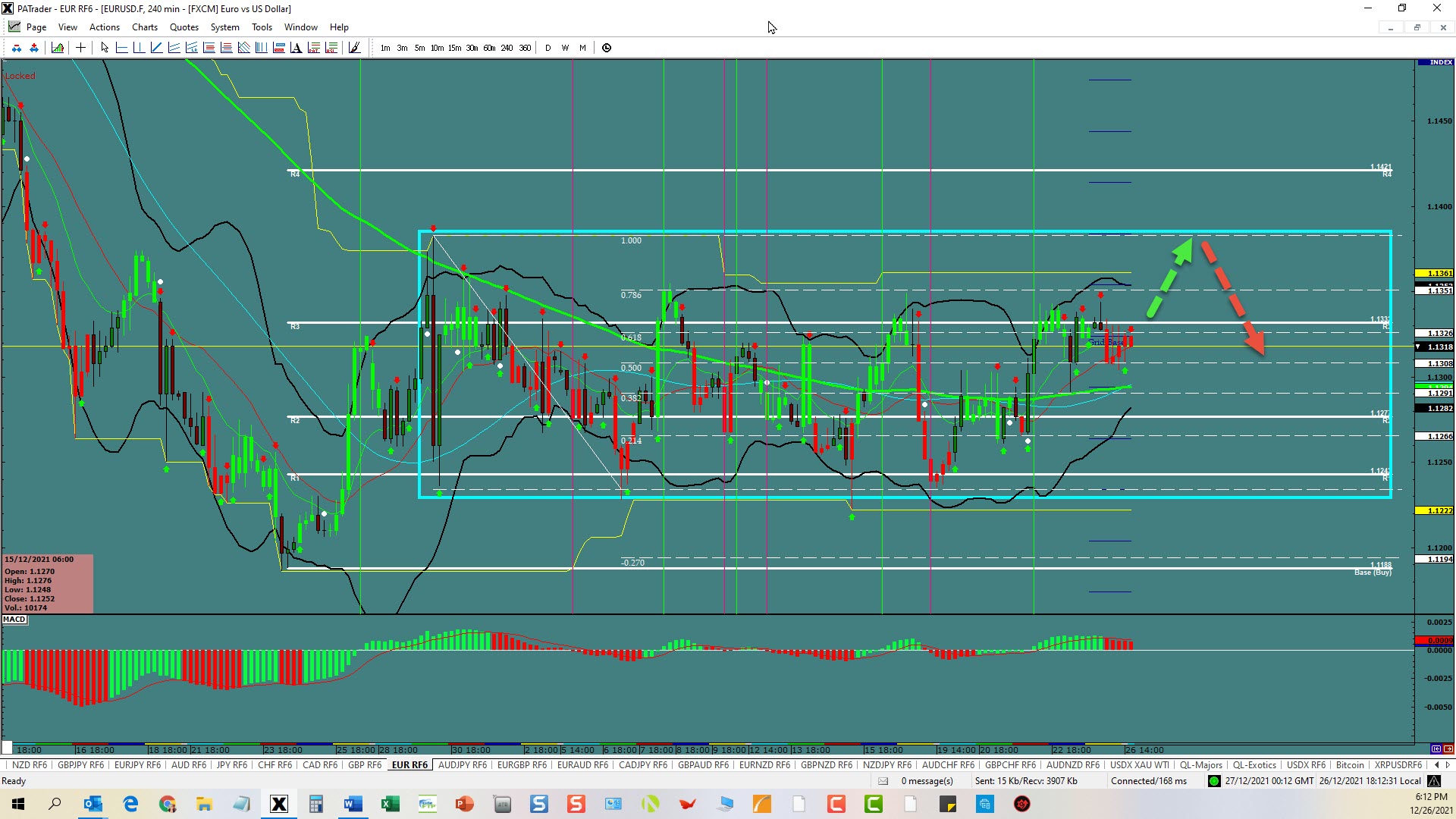Select the arrow pointer tool
The image size is (1456, 819).
[x=105, y=48]
